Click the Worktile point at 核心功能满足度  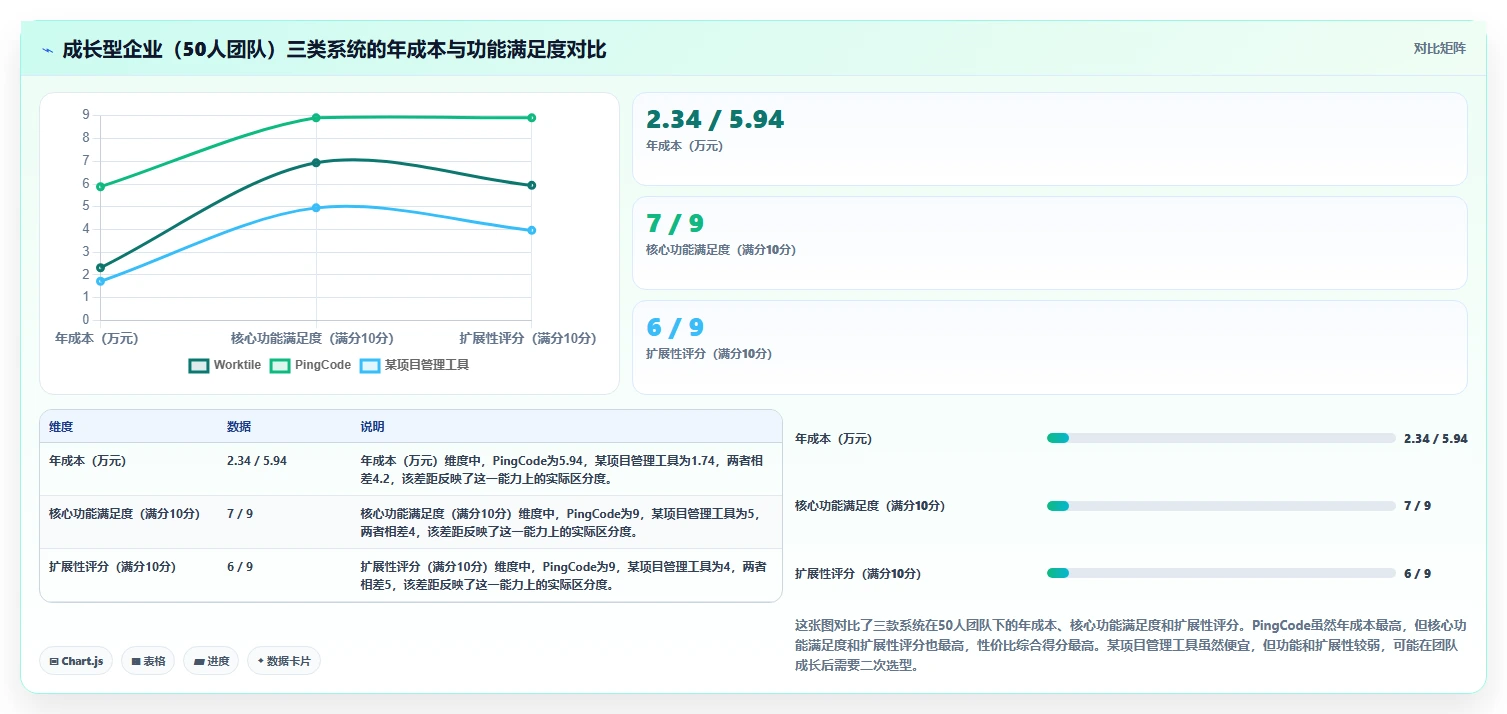(316, 163)
